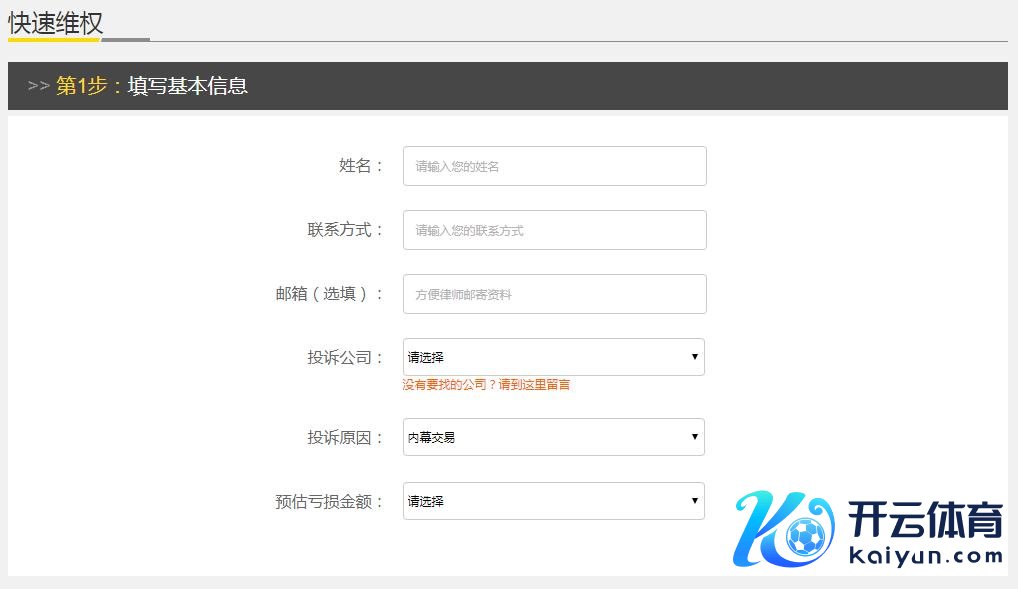Click the 填写基本信息 header title
Screen dimensions: 1018x589
point(188,86)
